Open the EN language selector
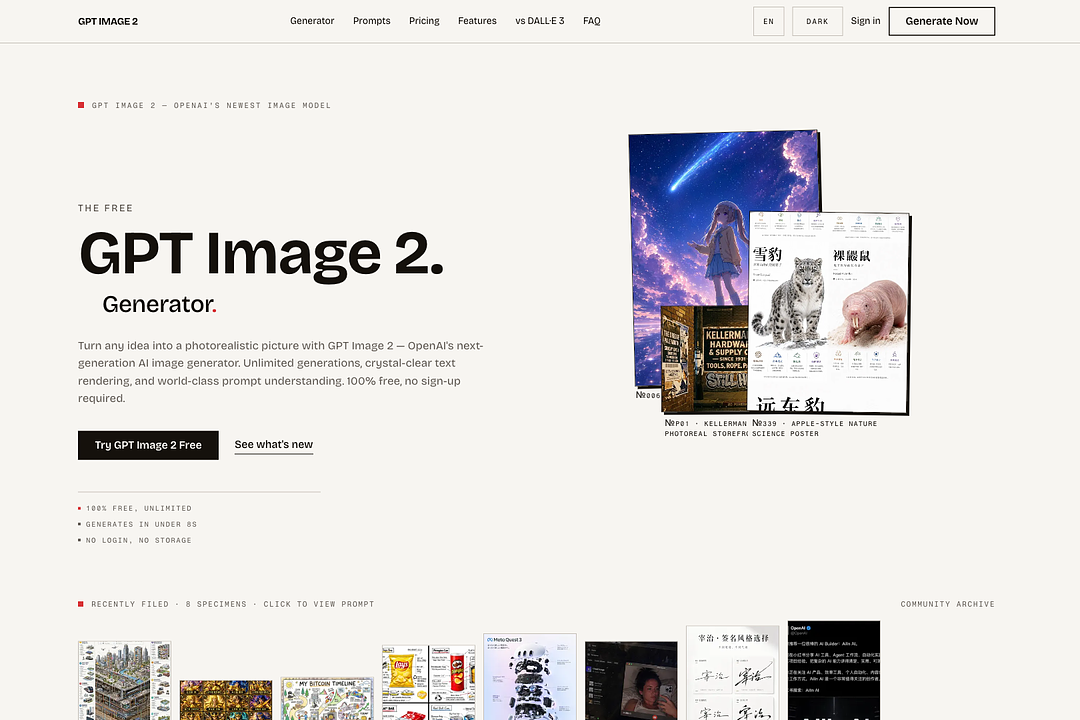Image resolution: width=1080 pixels, height=720 pixels. 769,21
